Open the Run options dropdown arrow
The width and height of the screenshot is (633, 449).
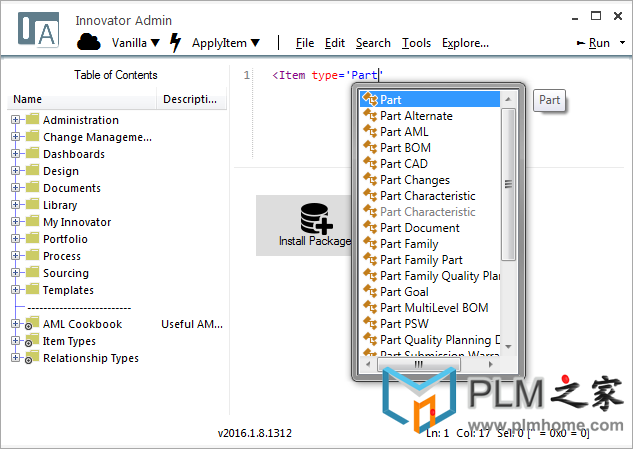point(622,42)
